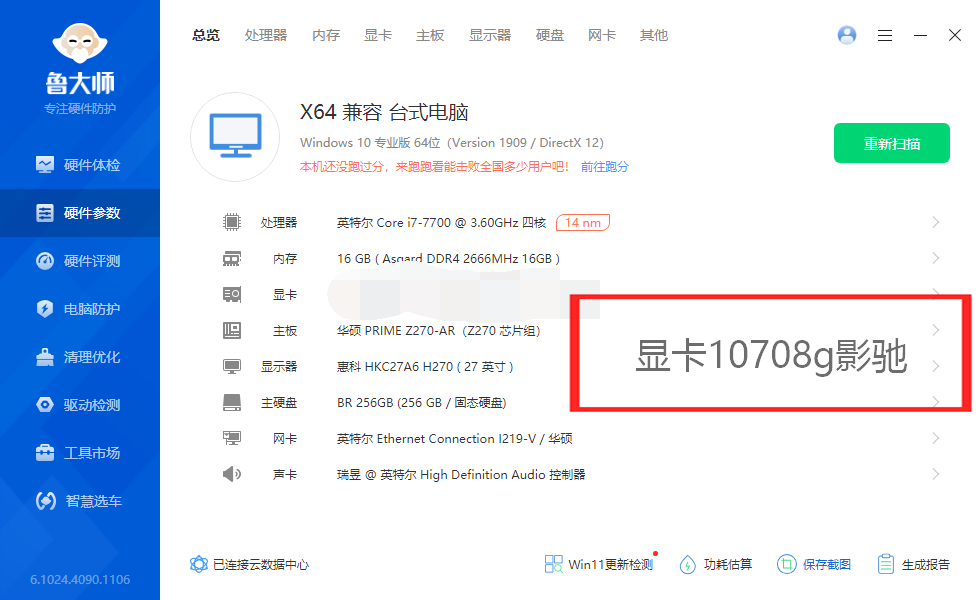Launch 驱动检测 from the sidebar
Image resolution: width=980 pixels, height=600 pixels.
[79, 405]
